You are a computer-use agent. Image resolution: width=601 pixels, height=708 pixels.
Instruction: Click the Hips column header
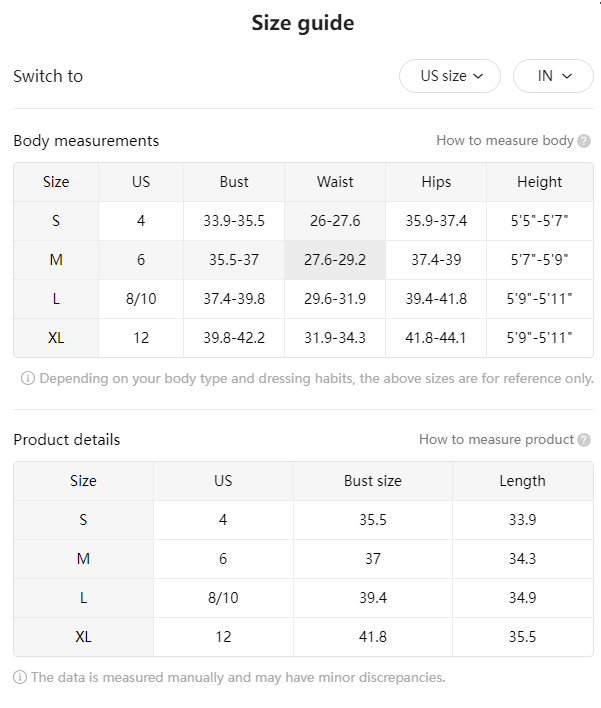(436, 182)
